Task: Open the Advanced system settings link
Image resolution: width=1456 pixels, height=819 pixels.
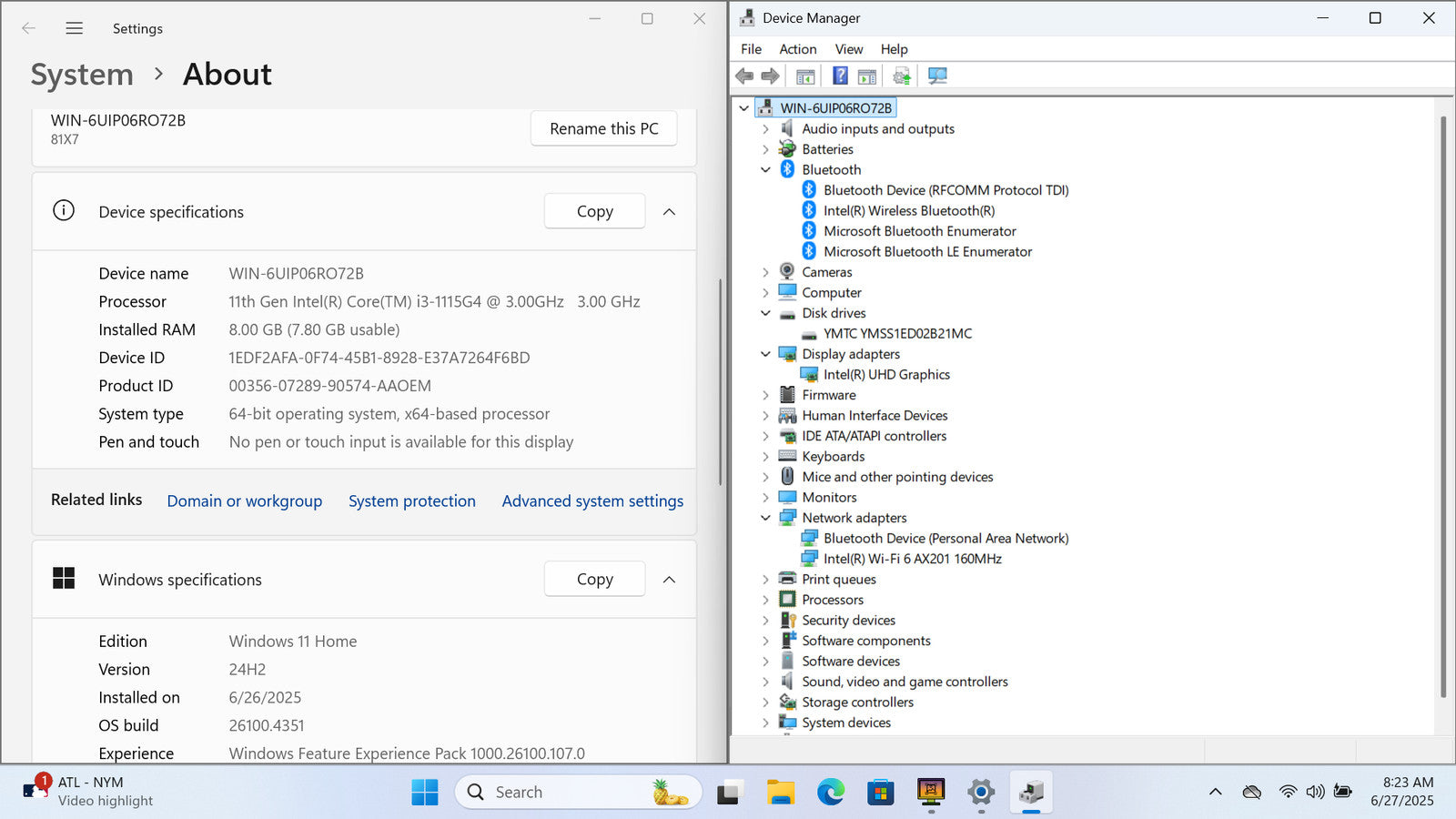Action: tap(592, 500)
